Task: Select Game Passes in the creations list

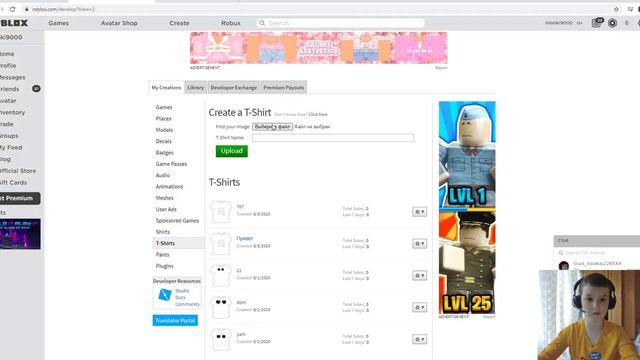Action: point(171,164)
